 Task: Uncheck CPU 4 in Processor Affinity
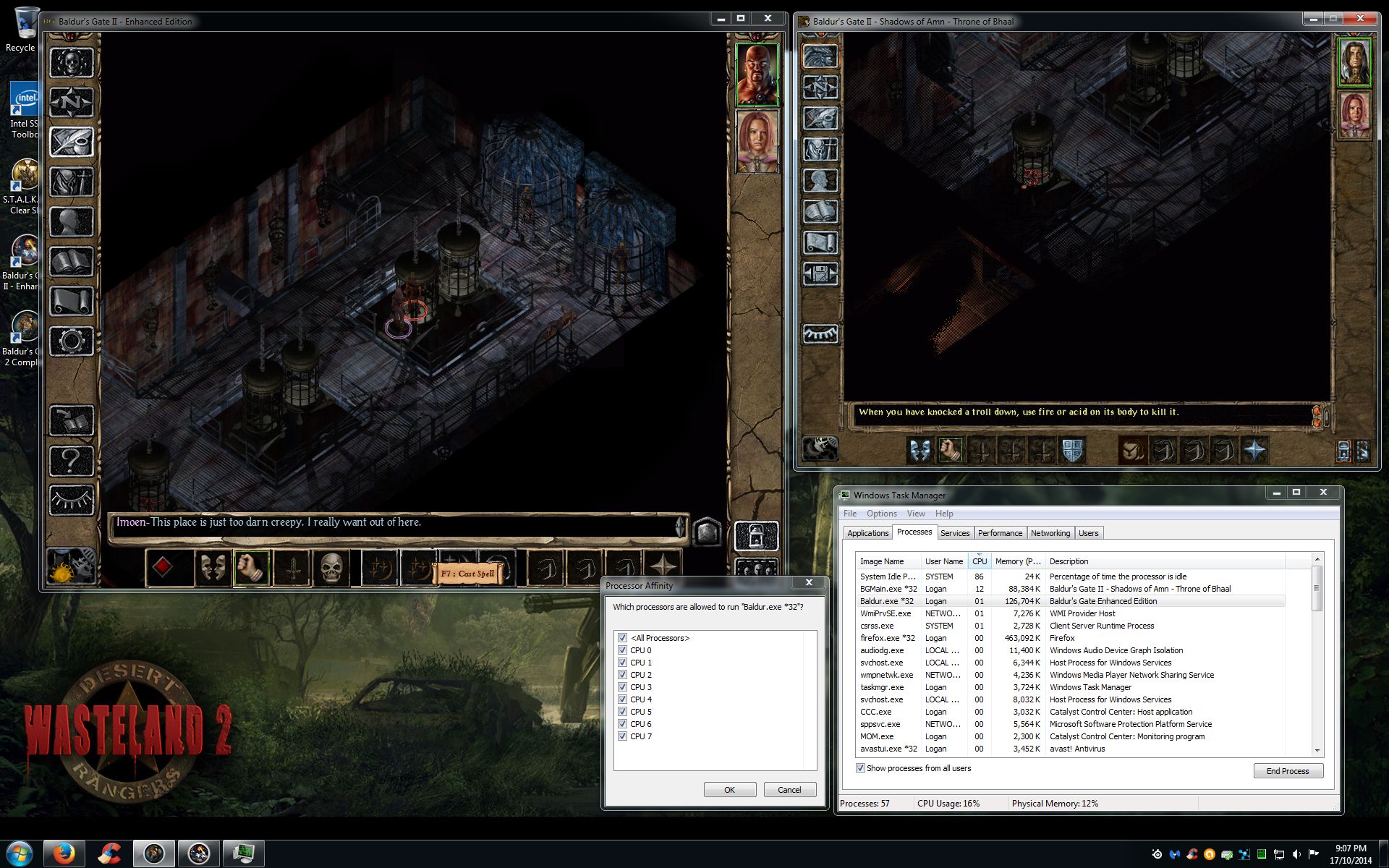[622, 699]
